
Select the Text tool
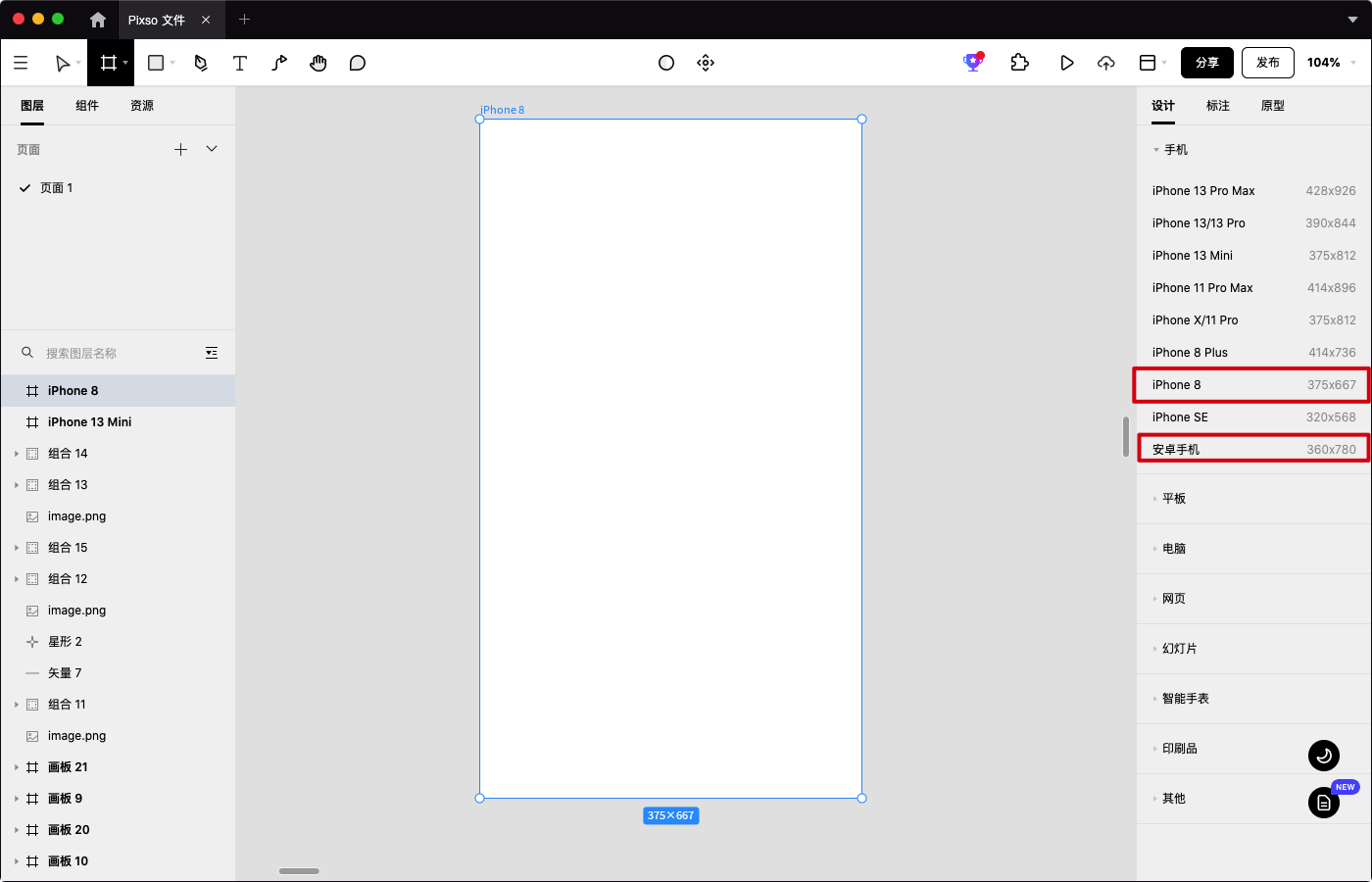click(240, 63)
